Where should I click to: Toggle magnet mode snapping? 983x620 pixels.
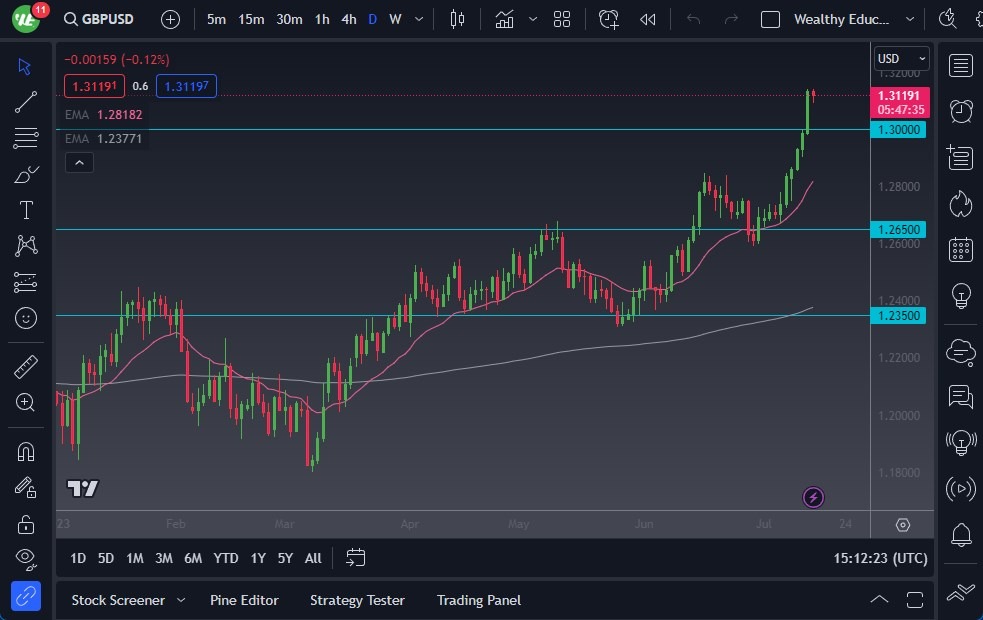pyautogui.click(x=26, y=451)
